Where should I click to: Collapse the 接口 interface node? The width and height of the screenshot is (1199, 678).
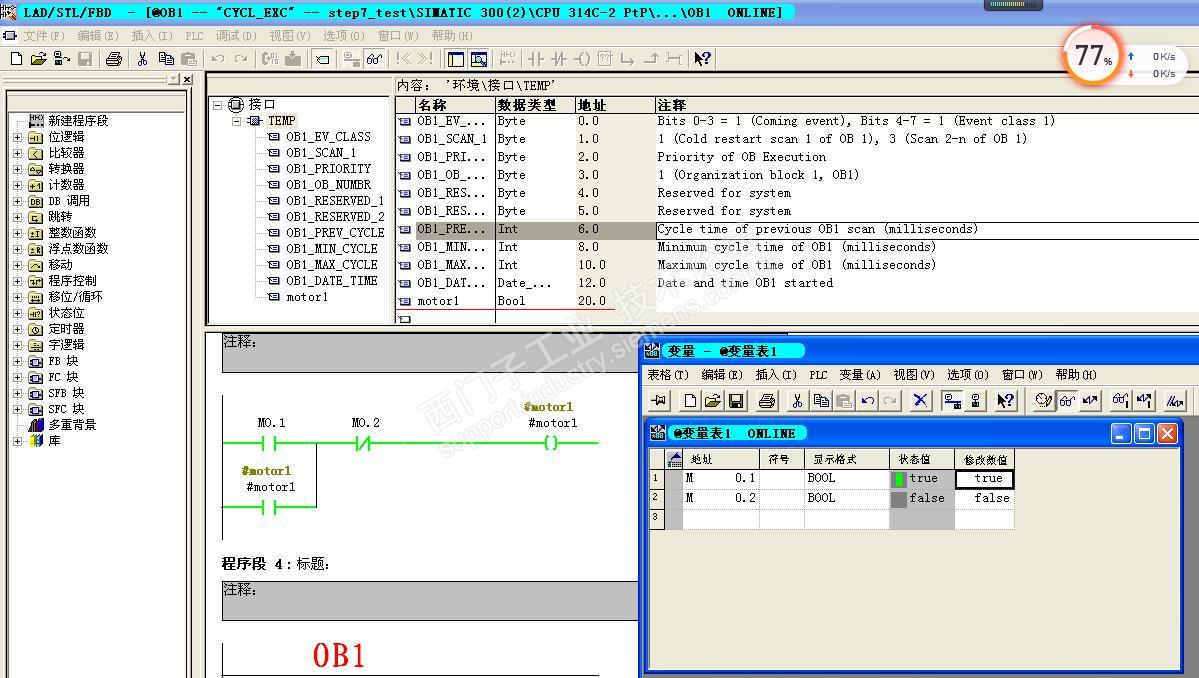tap(218, 105)
